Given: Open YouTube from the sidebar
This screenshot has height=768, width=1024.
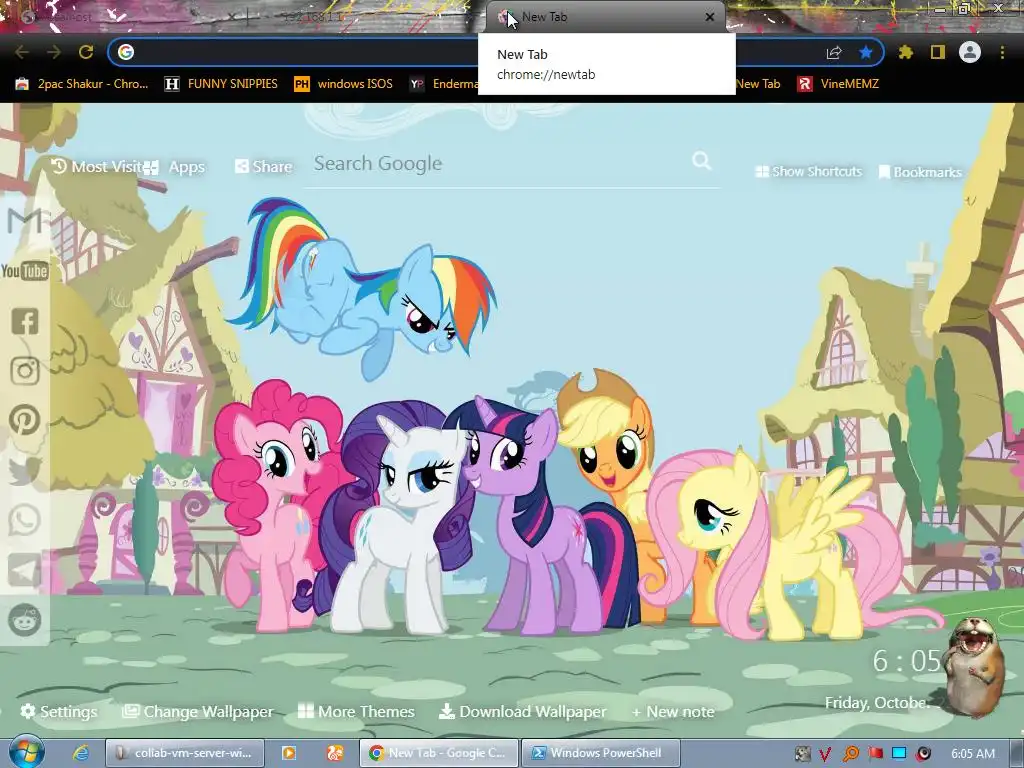Looking at the screenshot, I should click(25, 270).
